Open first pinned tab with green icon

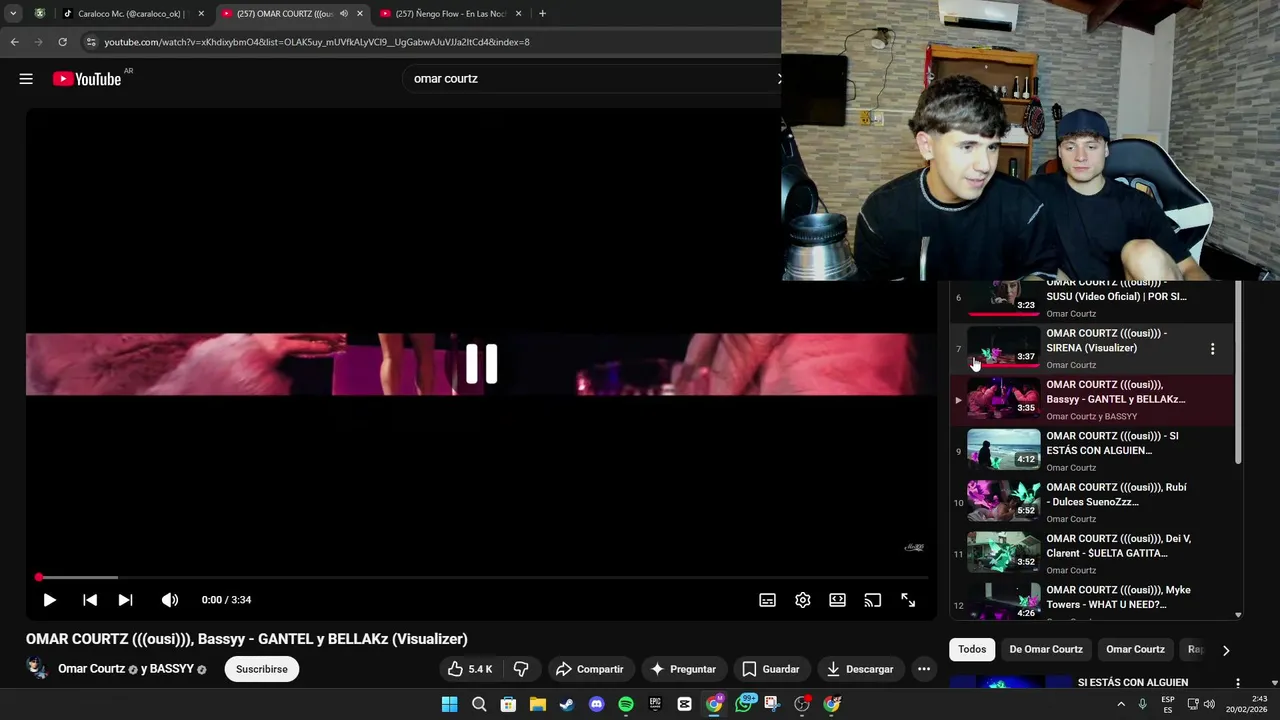coord(39,14)
